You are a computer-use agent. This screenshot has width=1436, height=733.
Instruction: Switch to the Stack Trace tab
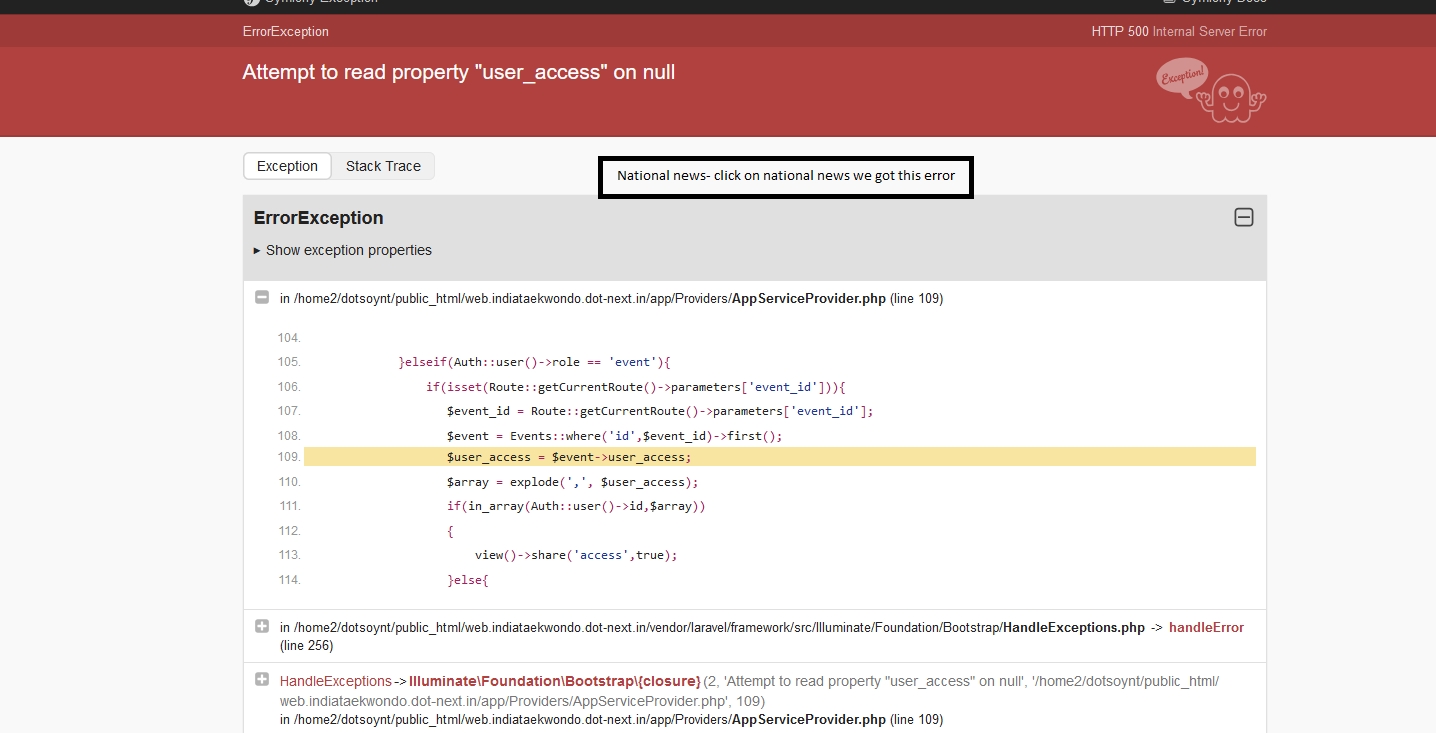click(x=383, y=166)
